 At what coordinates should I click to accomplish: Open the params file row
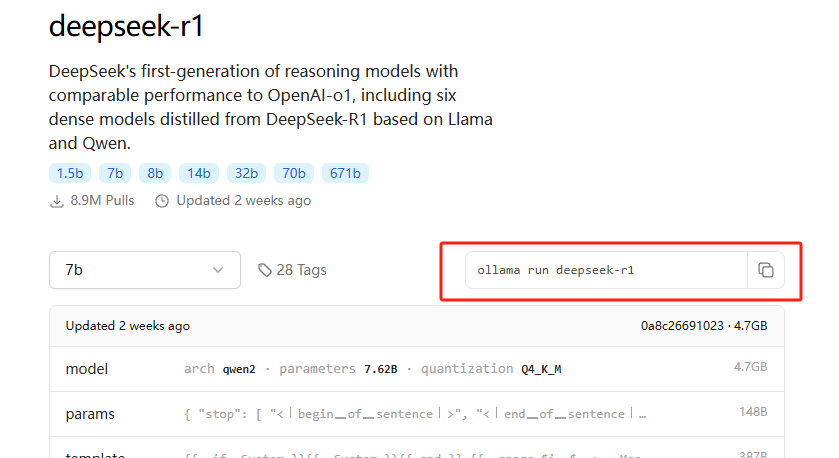pyautogui.click(x=417, y=414)
